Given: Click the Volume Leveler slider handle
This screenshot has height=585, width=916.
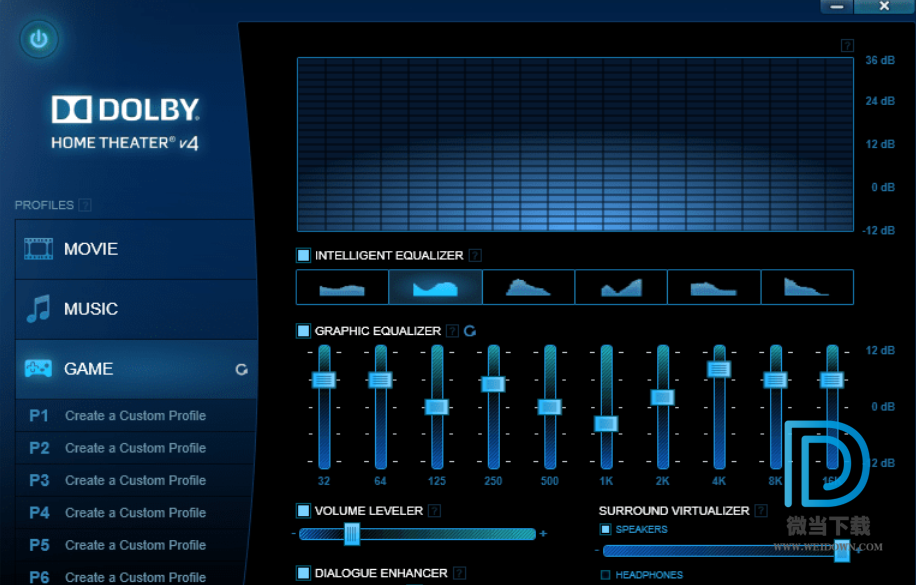Looking at the screenshot, I should coord(352,534).
